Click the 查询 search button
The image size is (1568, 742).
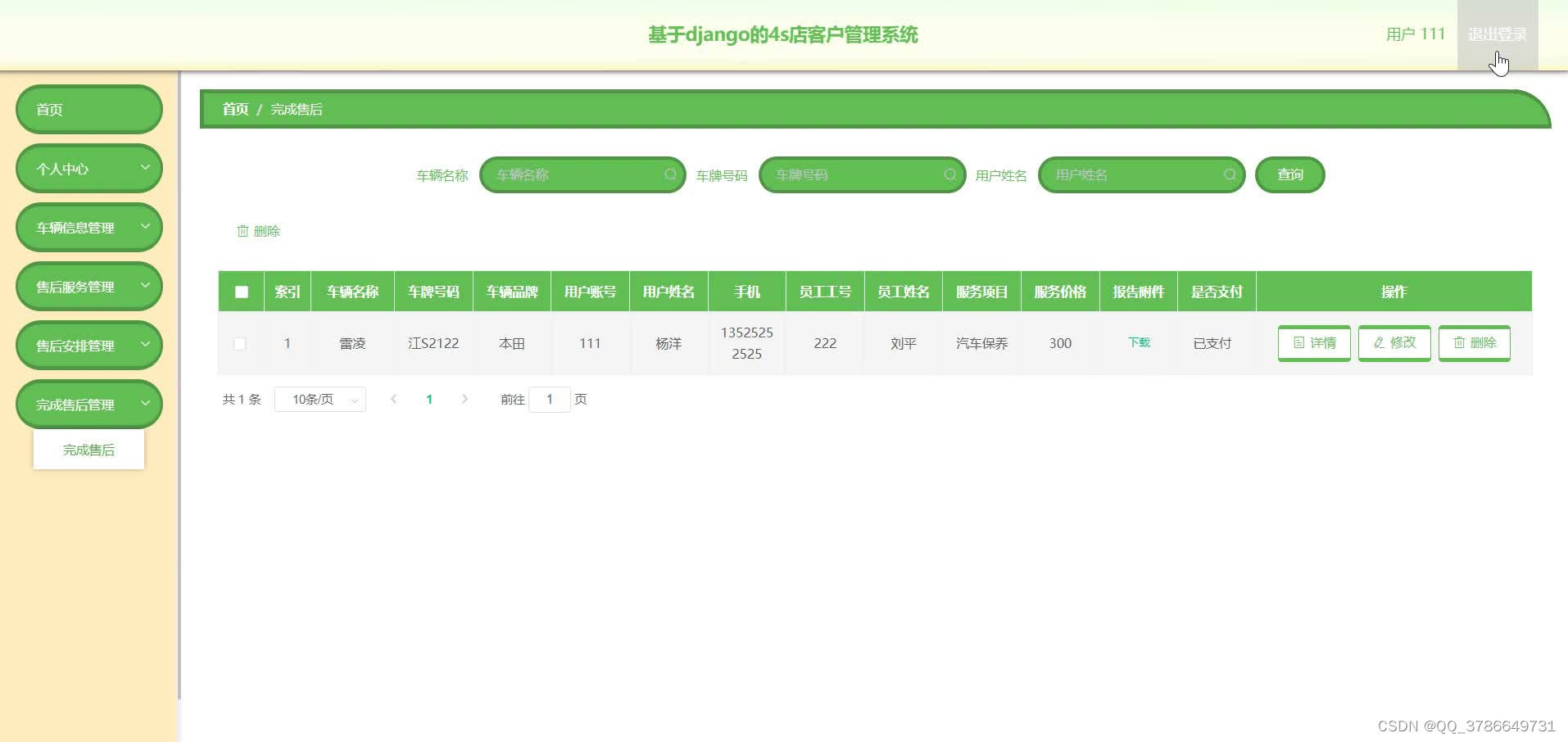tap(1289, 174)
